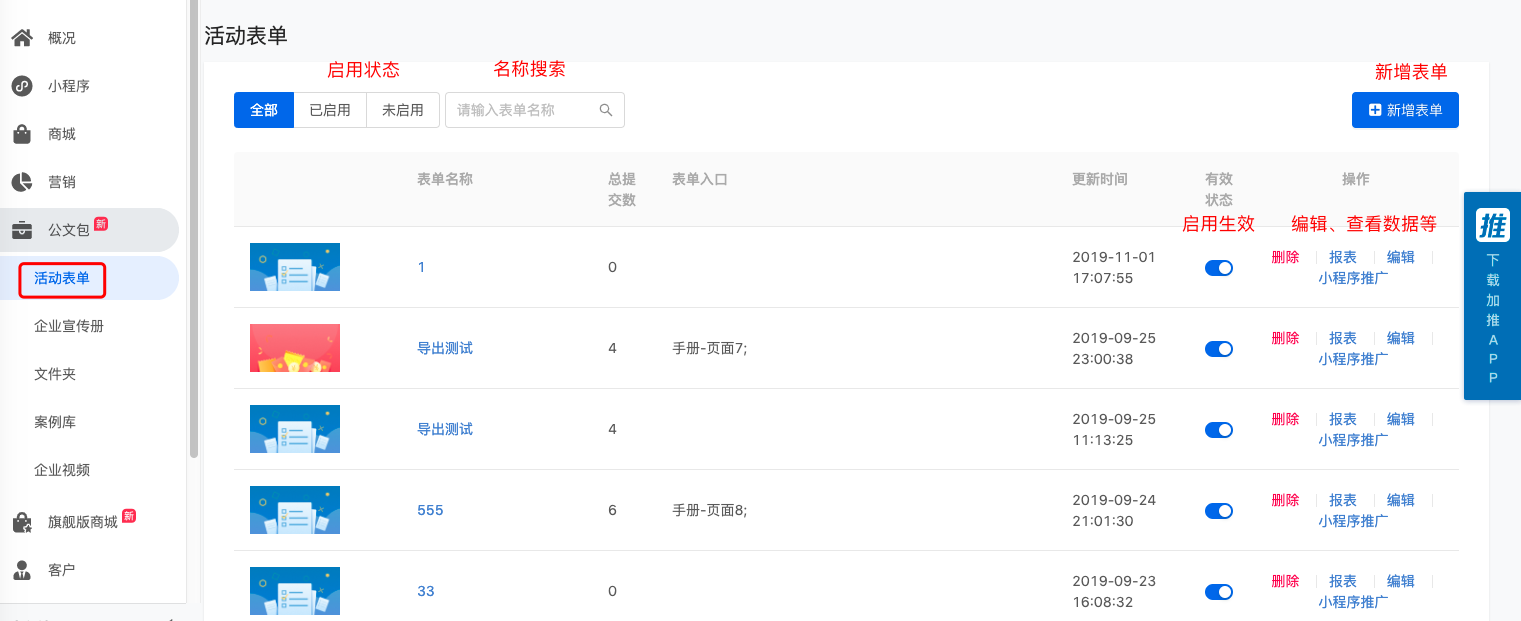Click the search magnifier icon
1521x621 pixels.
pos(606,110)
